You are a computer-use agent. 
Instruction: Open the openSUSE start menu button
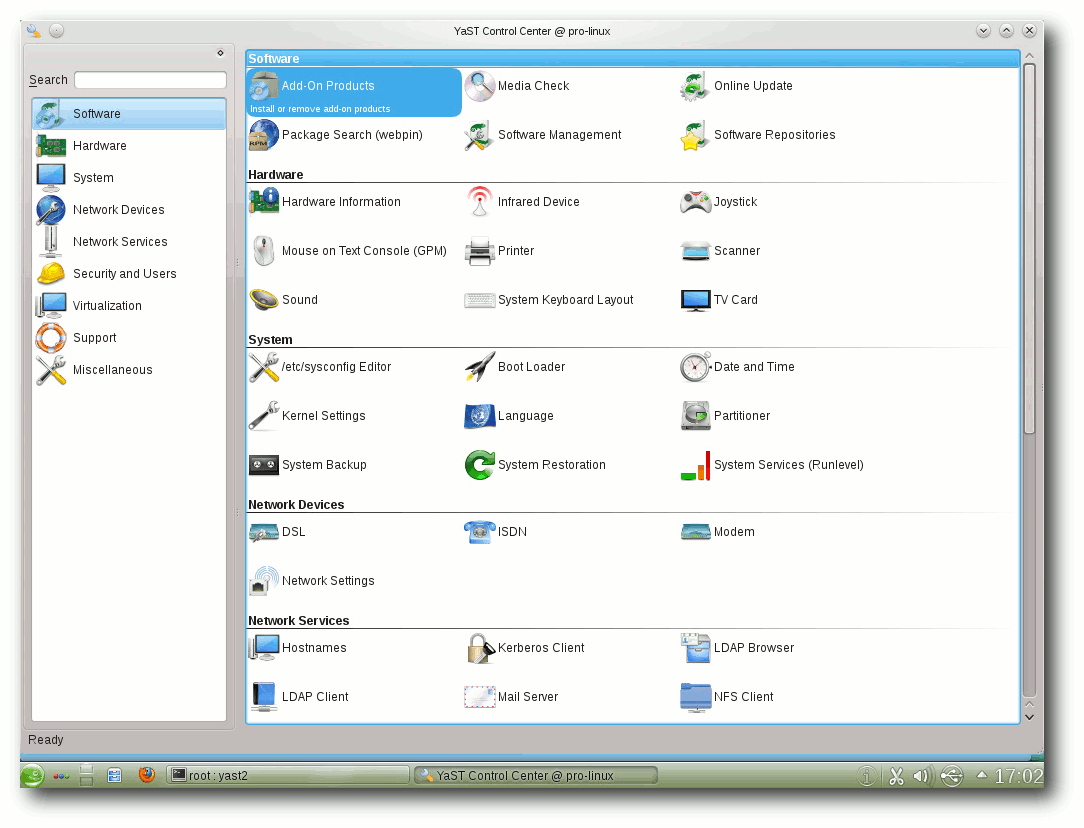point(32,775)
